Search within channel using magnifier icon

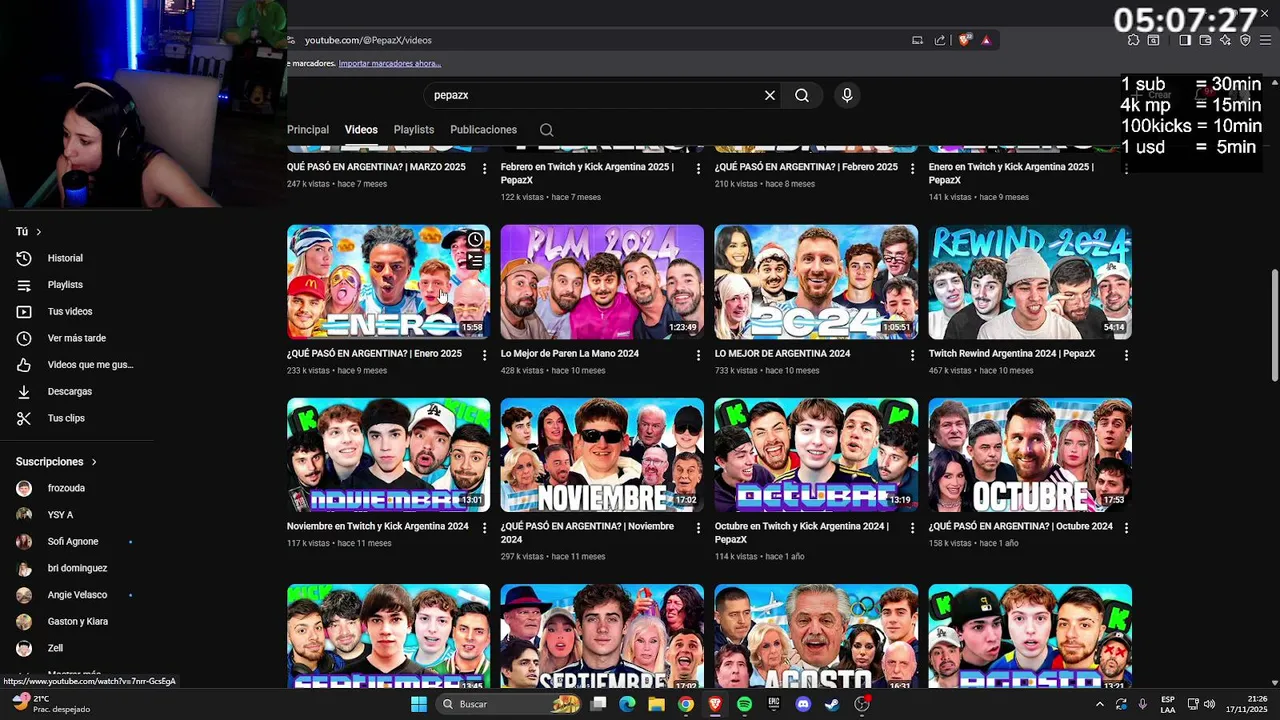(x=546, y=130)
